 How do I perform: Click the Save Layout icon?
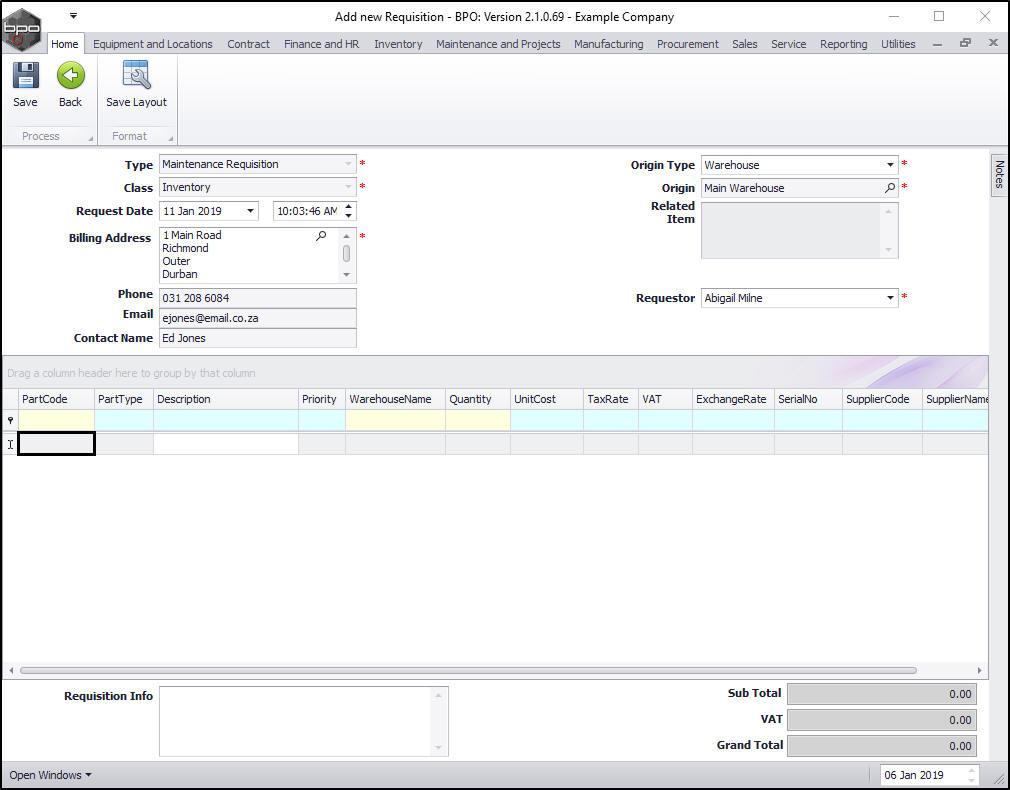(136, 75)
